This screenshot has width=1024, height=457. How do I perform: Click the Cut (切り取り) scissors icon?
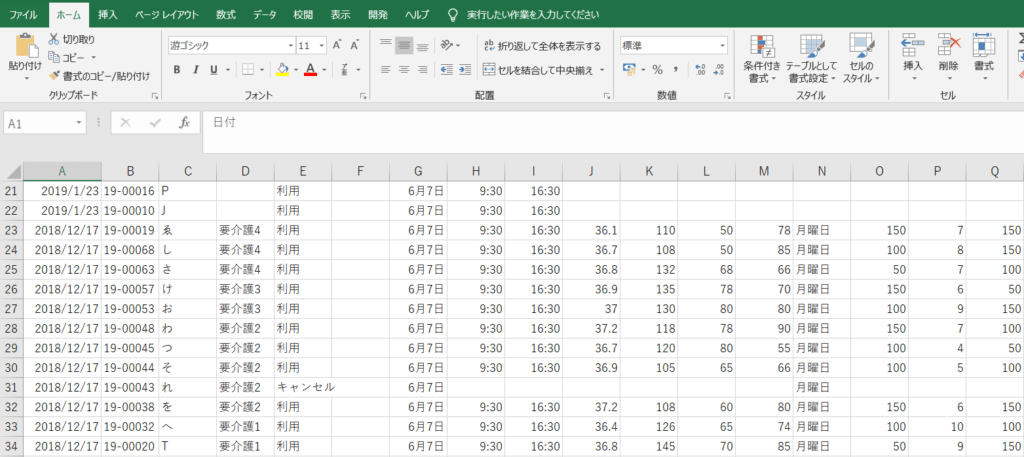tap(54, 40)
